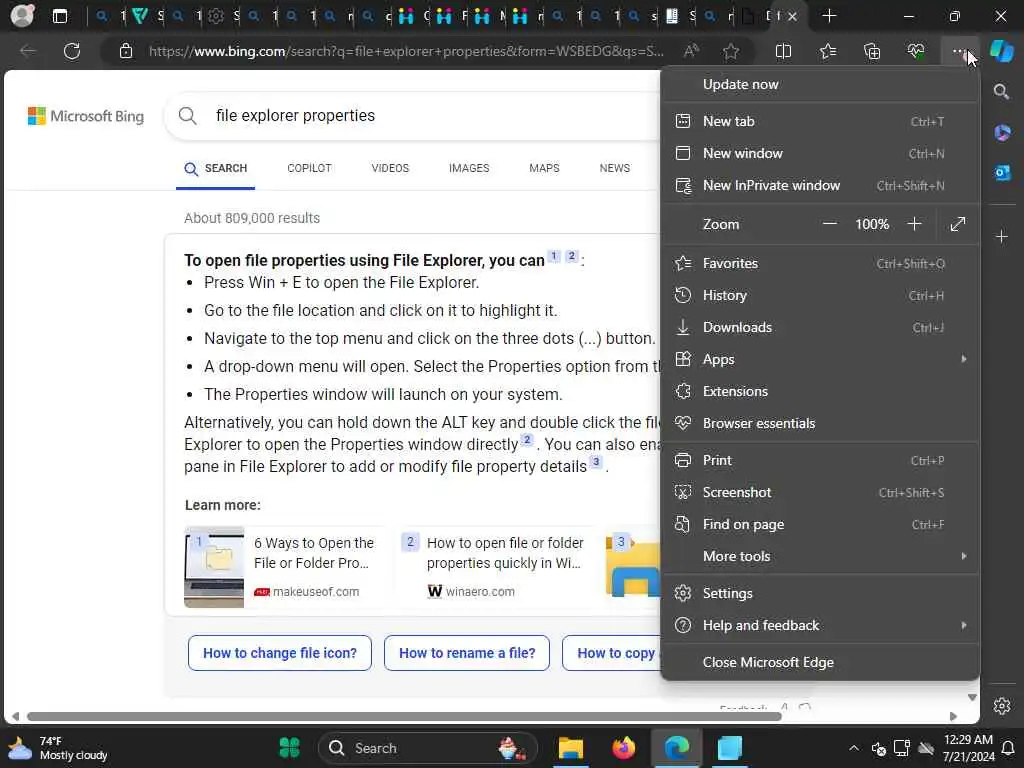Click the sidebar search icon
Image resolution: width=1024 pixels, height=768 pixels.
pos(1002,91)
